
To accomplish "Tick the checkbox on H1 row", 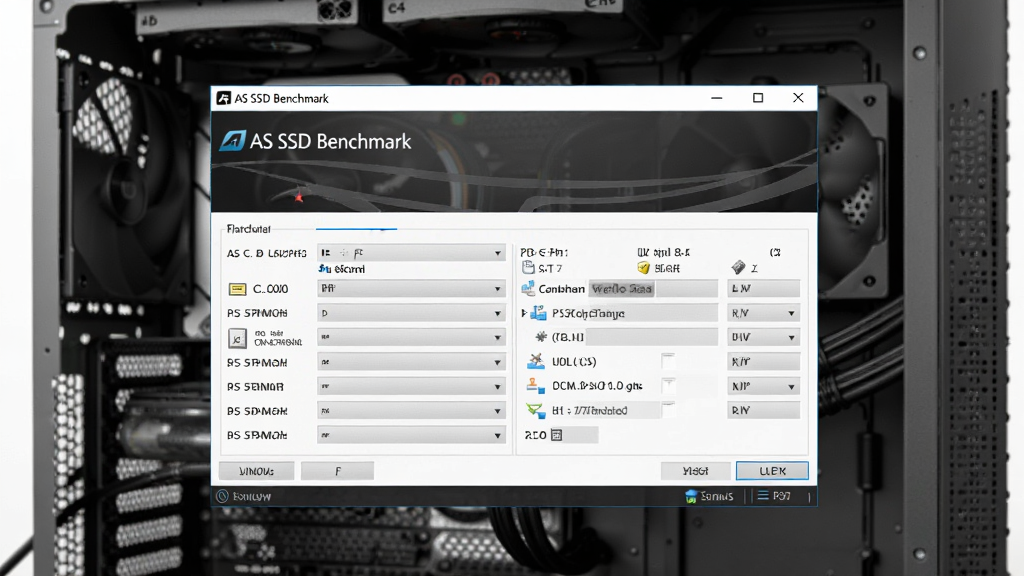I will [x=668, y=410].
